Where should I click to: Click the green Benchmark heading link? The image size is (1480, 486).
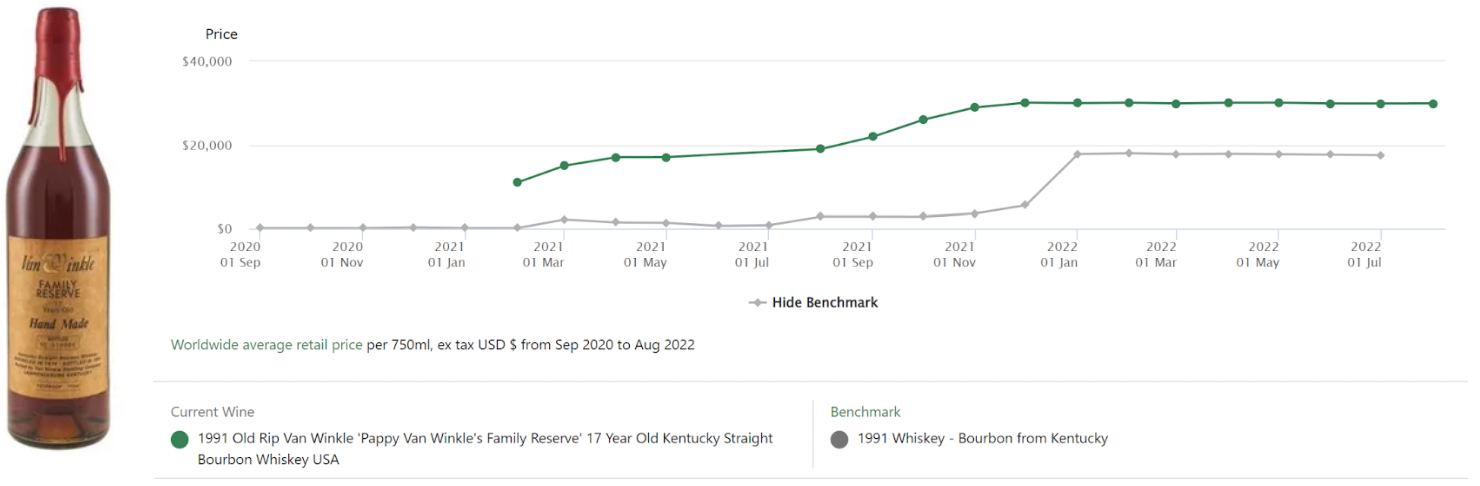tap(865, 412)
